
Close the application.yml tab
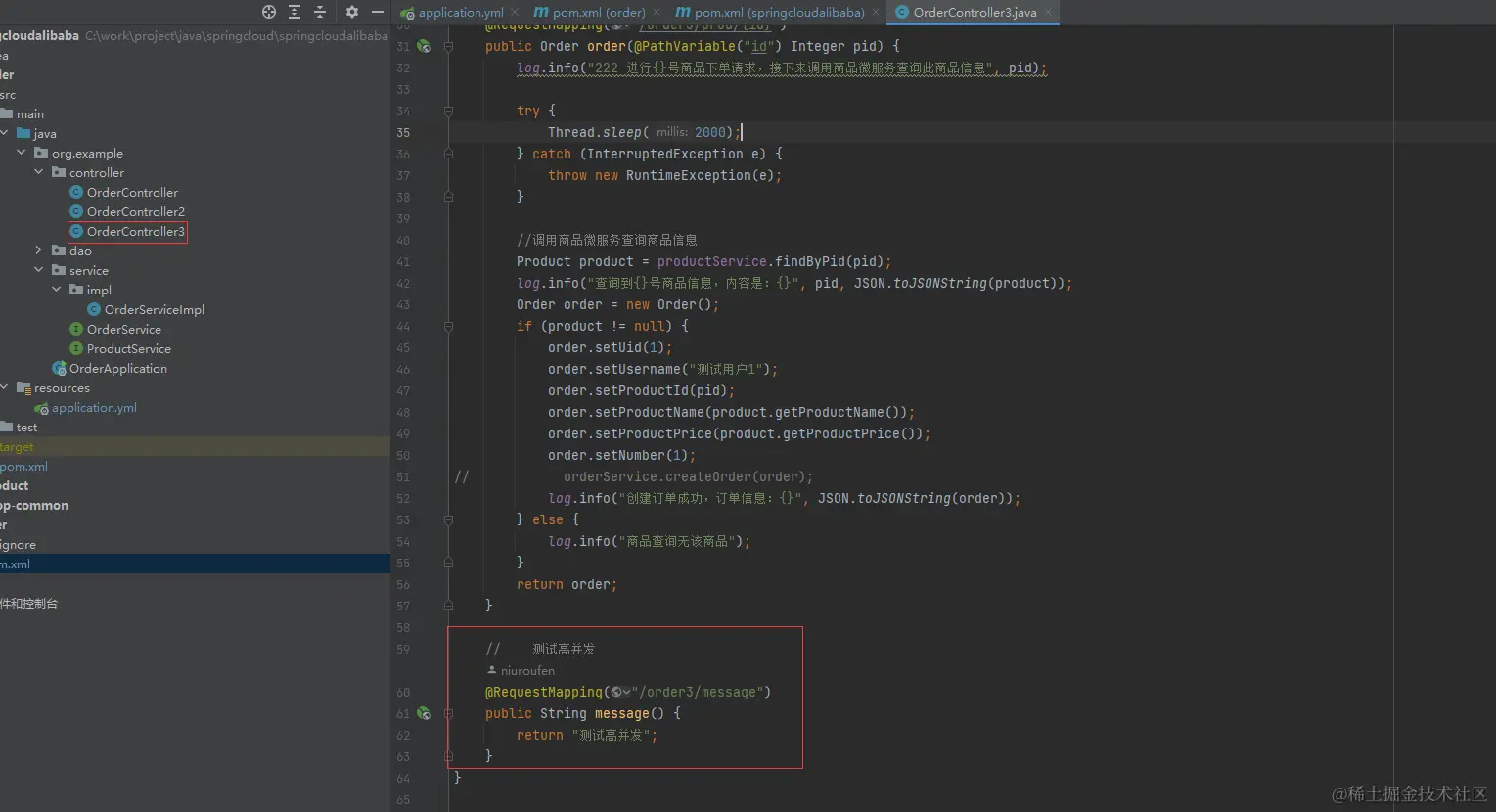[515, 13]
